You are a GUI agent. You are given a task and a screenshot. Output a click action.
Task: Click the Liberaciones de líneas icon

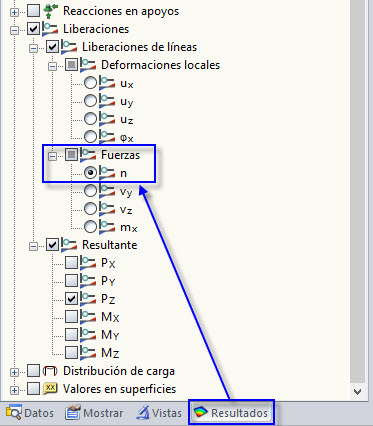(x=69, y=47)
